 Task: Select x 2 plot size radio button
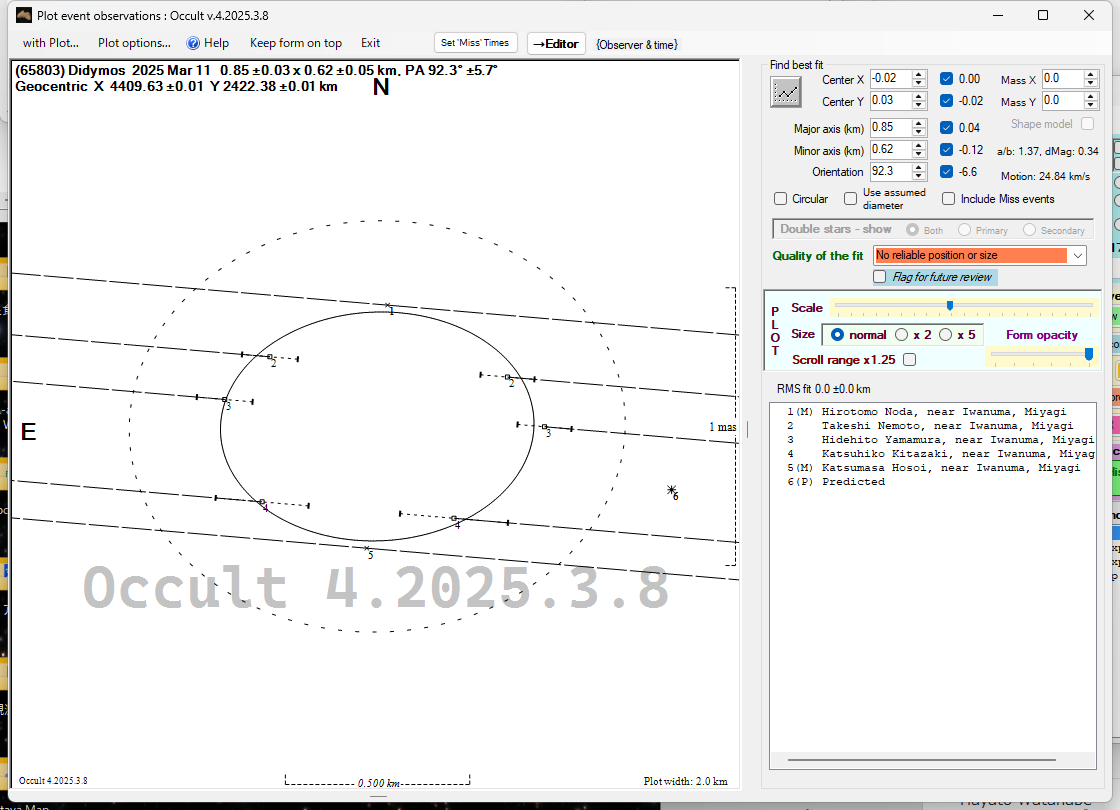(x=902, y=335)
